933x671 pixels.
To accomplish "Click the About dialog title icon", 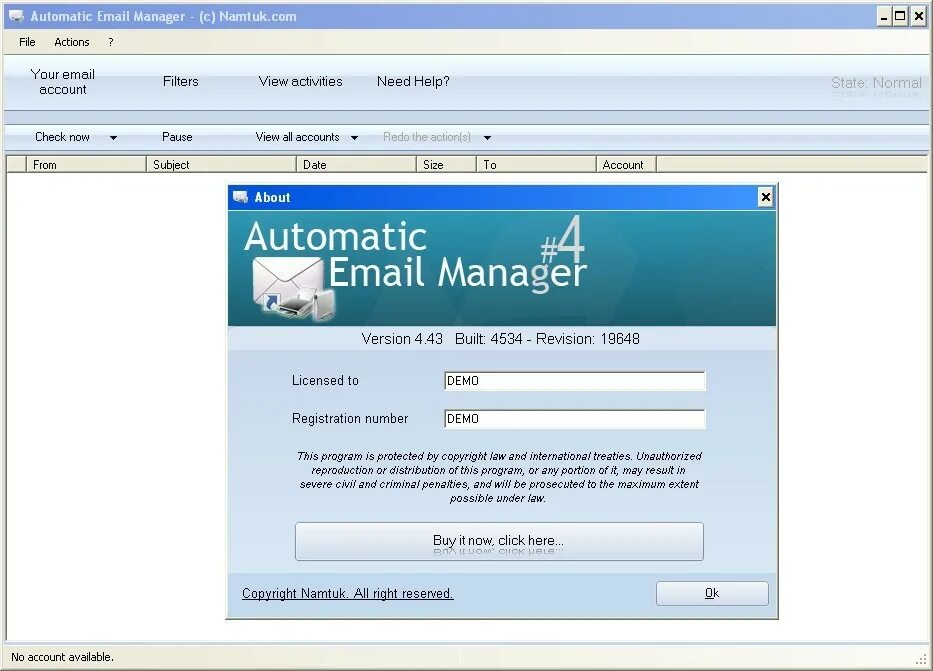I will pos(240,197).
